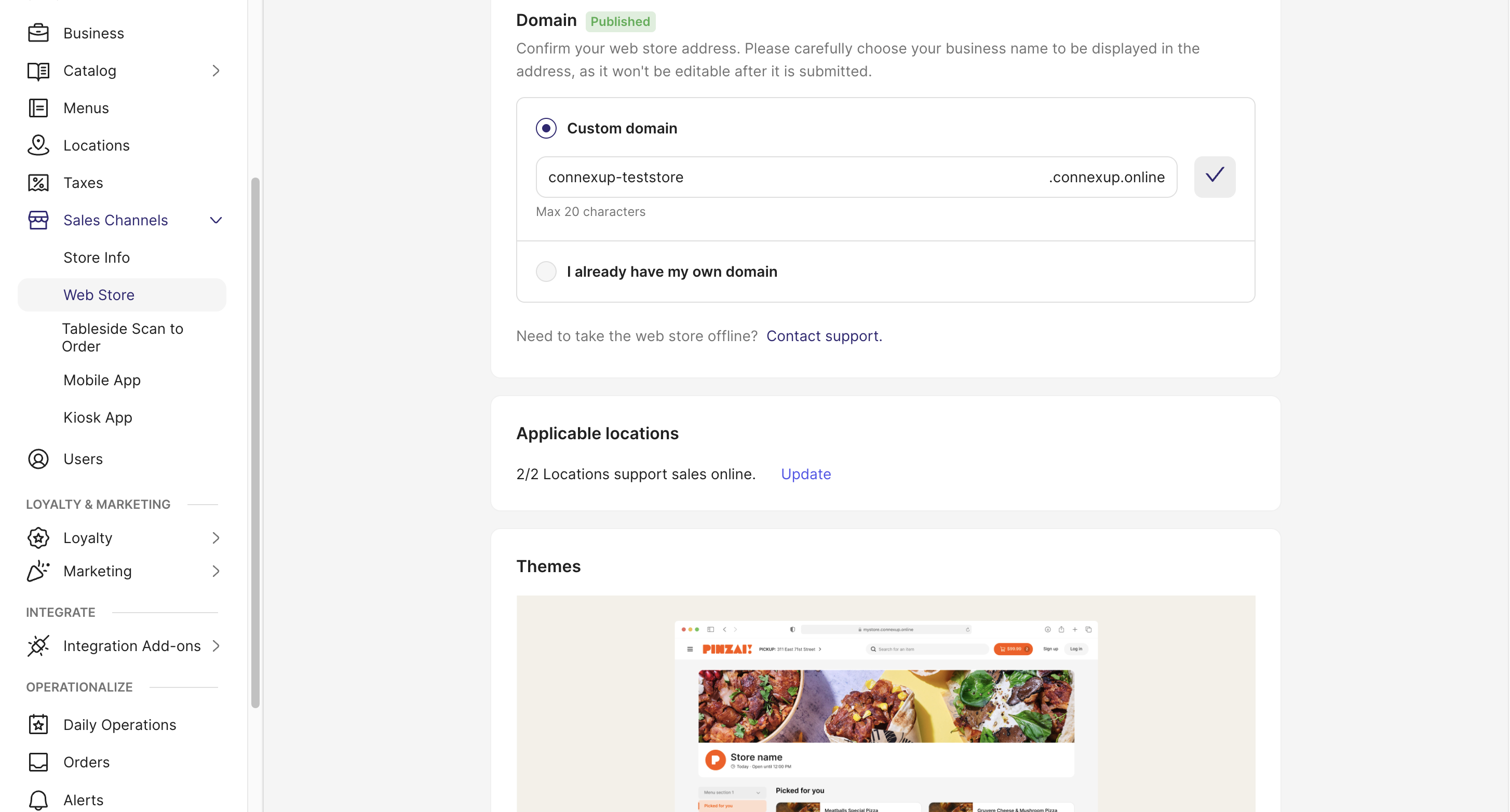Click the Alerts bell icon
Image resolution: width=1510 pixels, height=812 pixels.
(38, 800)
